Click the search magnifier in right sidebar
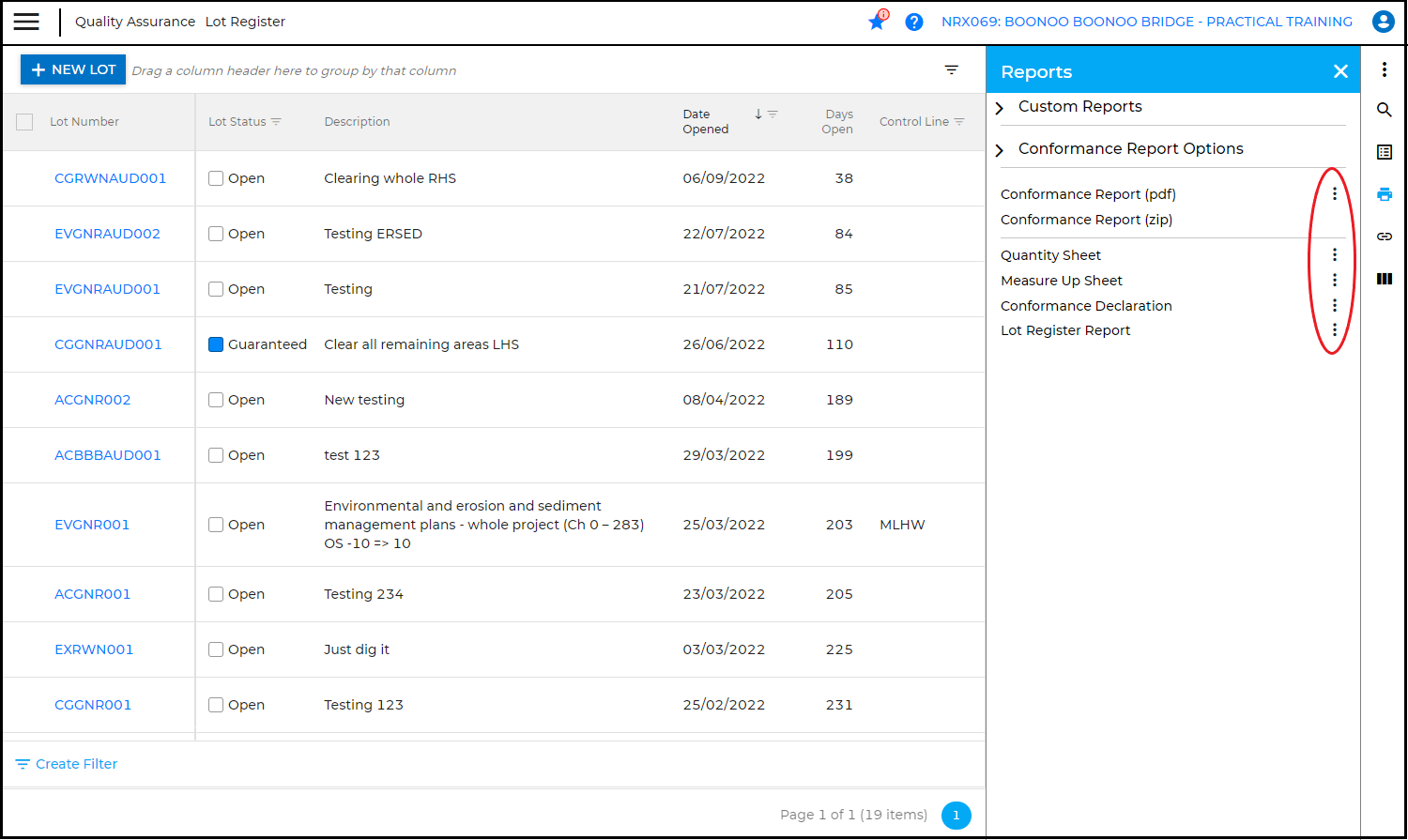Viewport: 1408px width, 840px height. point(1384,110)
